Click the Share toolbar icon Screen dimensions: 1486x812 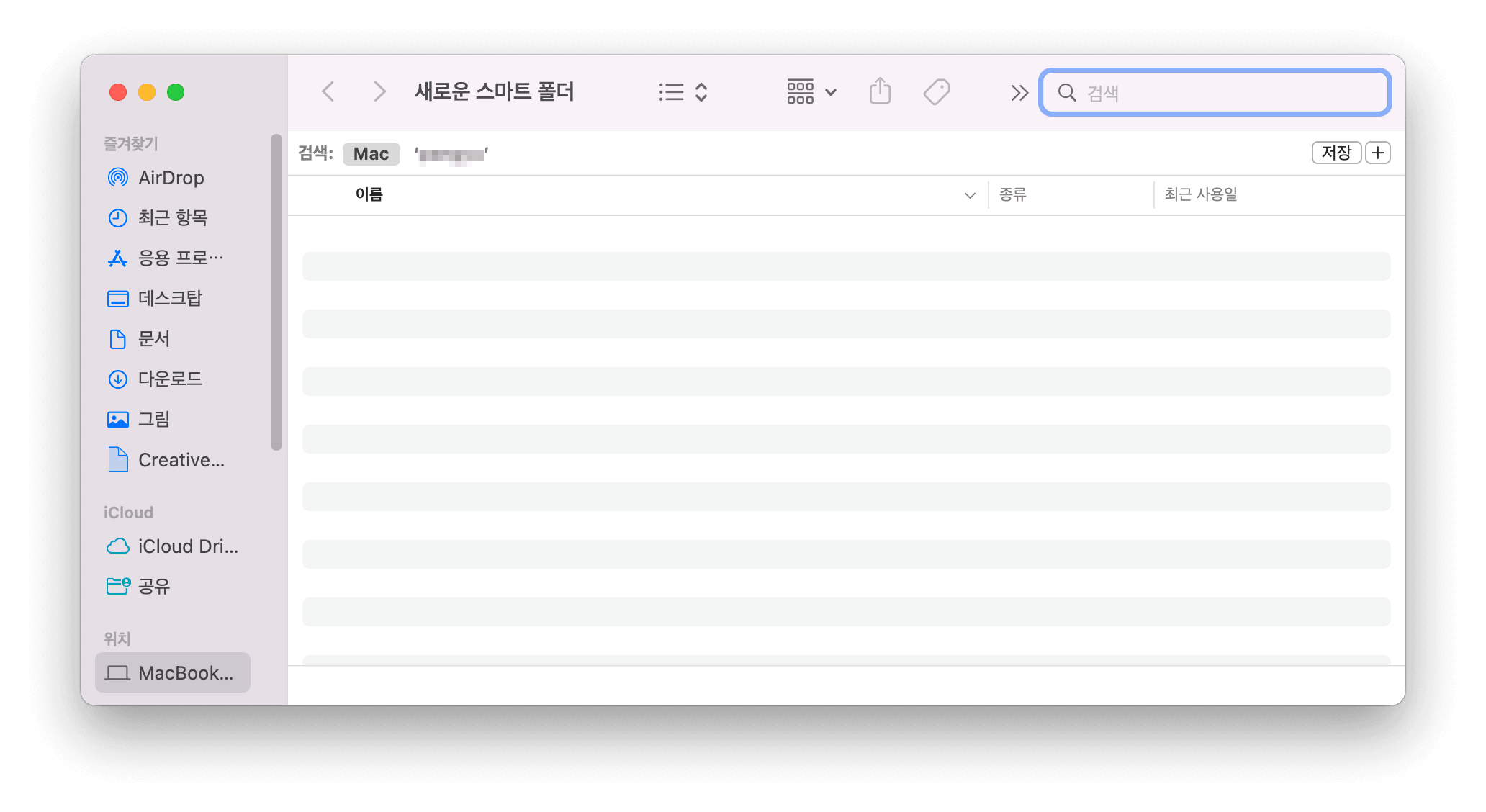coord(880,91)
